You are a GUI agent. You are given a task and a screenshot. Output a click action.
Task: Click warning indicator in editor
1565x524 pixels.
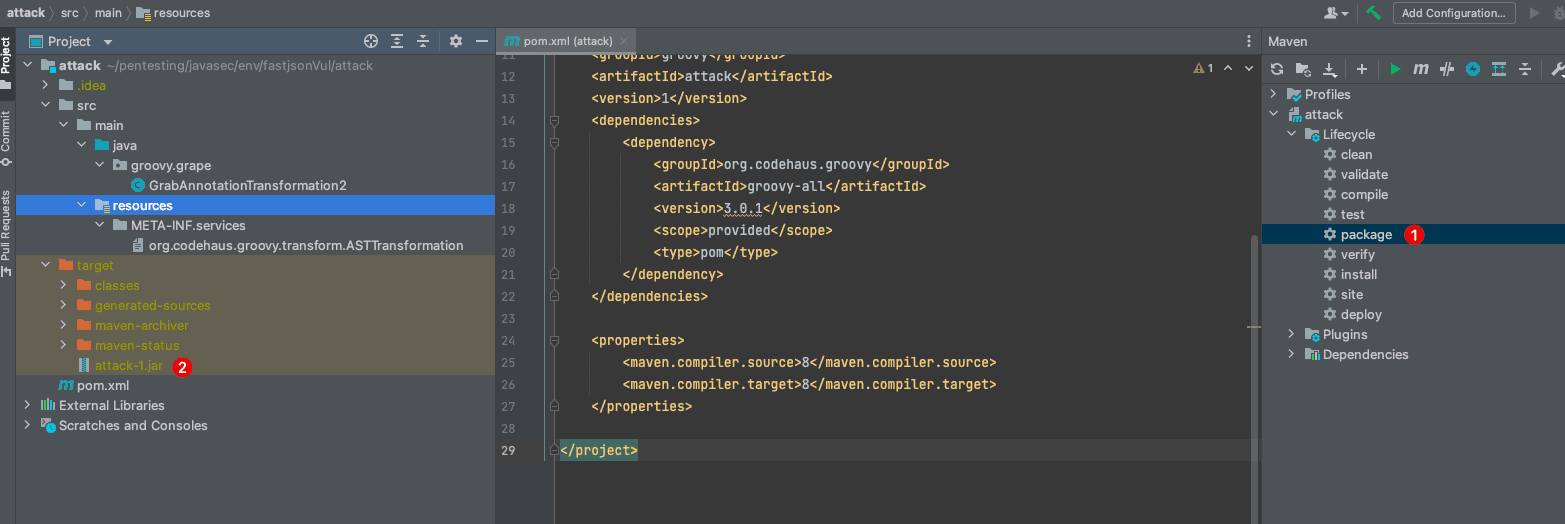click(1203, 68)
